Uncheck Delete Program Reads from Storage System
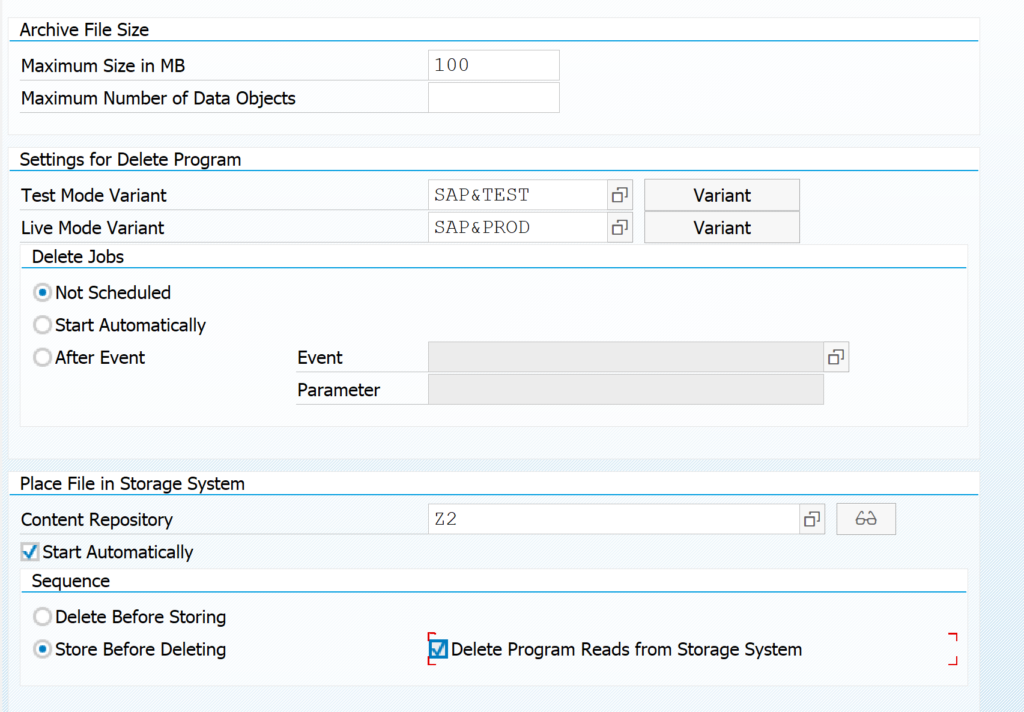This screenshot has height=712, width=1024. tap(437, 649)
